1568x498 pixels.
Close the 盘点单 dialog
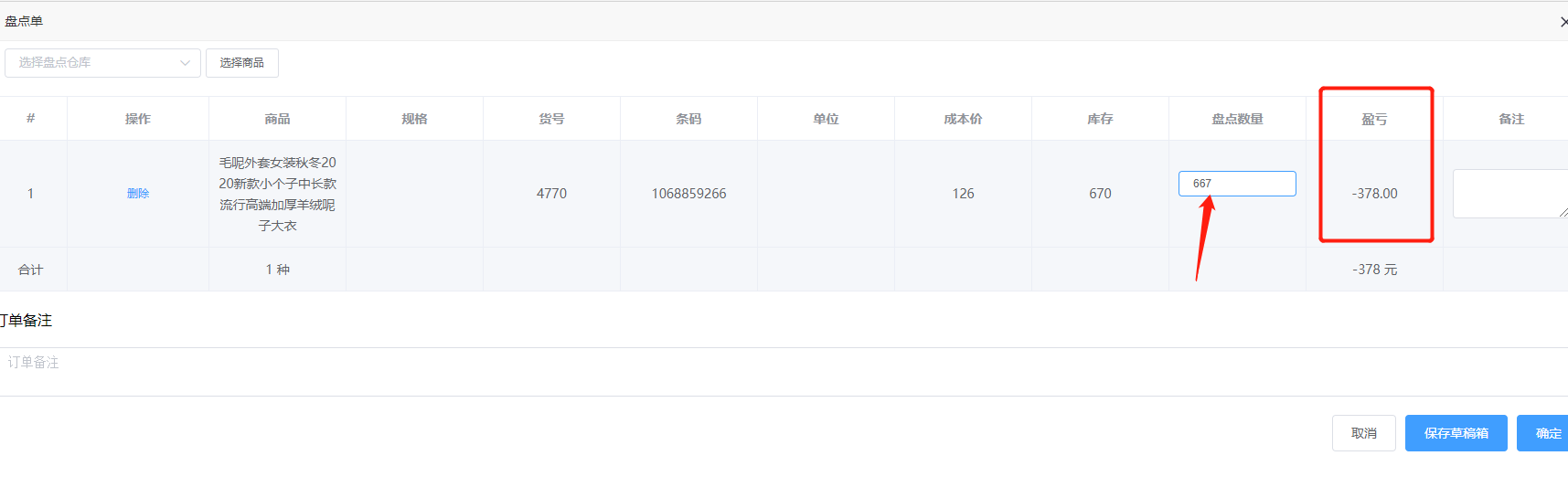click(x=1563, y=22)
